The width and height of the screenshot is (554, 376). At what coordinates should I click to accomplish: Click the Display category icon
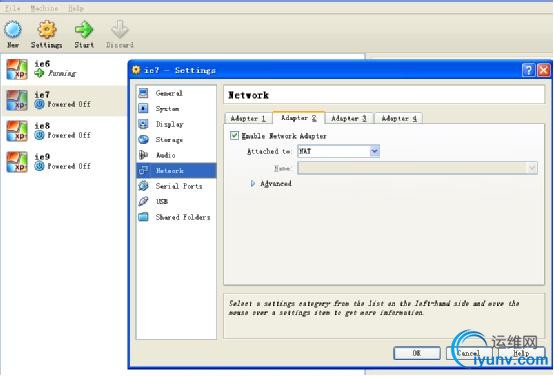[x=143, y=124]
